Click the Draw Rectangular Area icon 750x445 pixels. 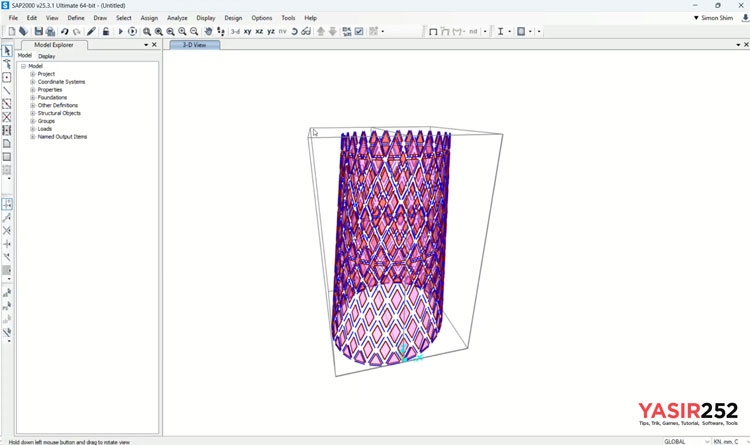pyautogui.click(x=7, y=156)
